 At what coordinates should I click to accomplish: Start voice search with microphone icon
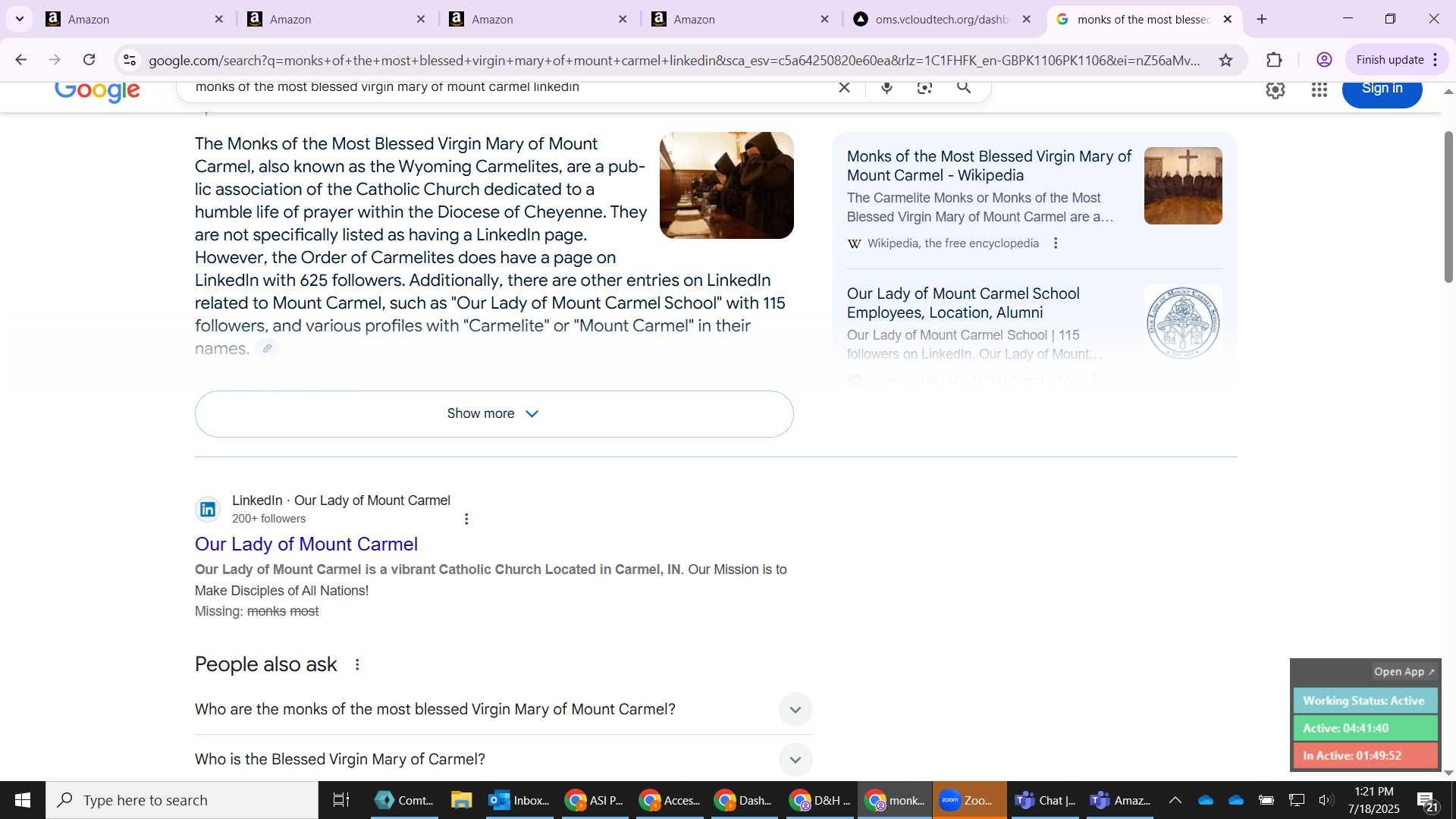tap(886, 87)
